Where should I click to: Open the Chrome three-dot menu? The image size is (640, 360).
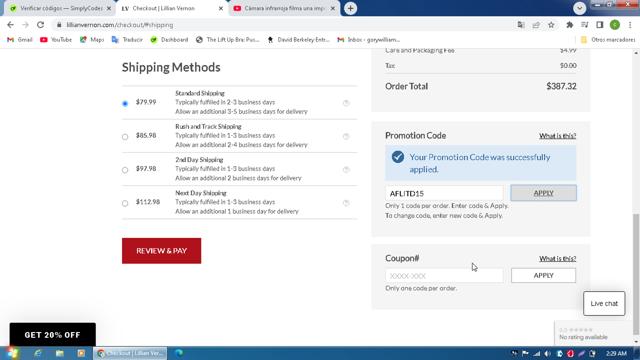pyautogui.click(x=630, y=25)
